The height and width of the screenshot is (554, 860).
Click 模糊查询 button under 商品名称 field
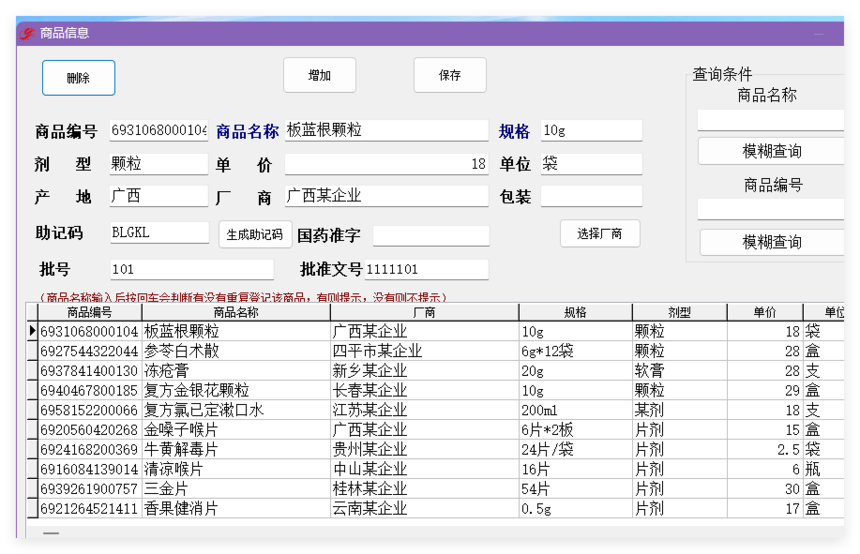click(771, 151)
